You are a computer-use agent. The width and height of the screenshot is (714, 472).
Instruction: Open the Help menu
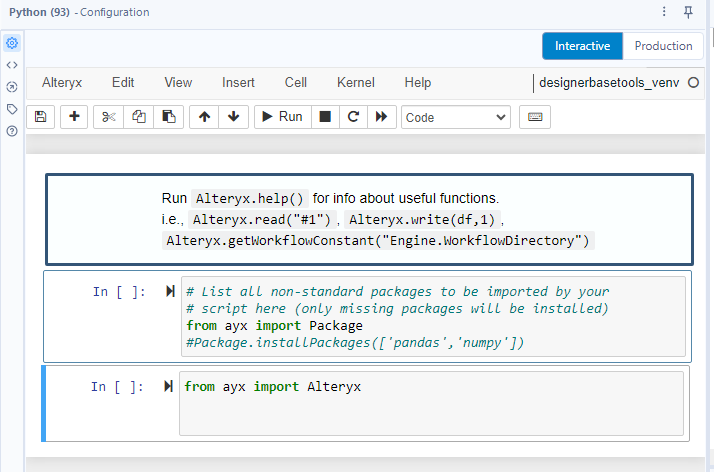pyautogui.click(x=418, y=82)
